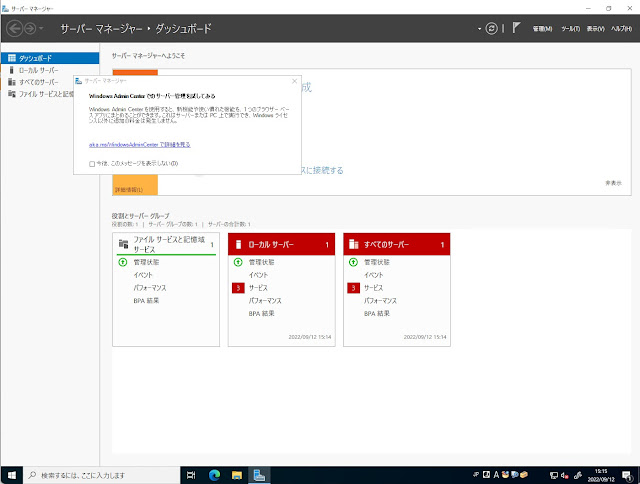This screenshot has width=640, height=484.
Task: Open イベント in the ローカル サーバー tile
Action: click(258, 275)
